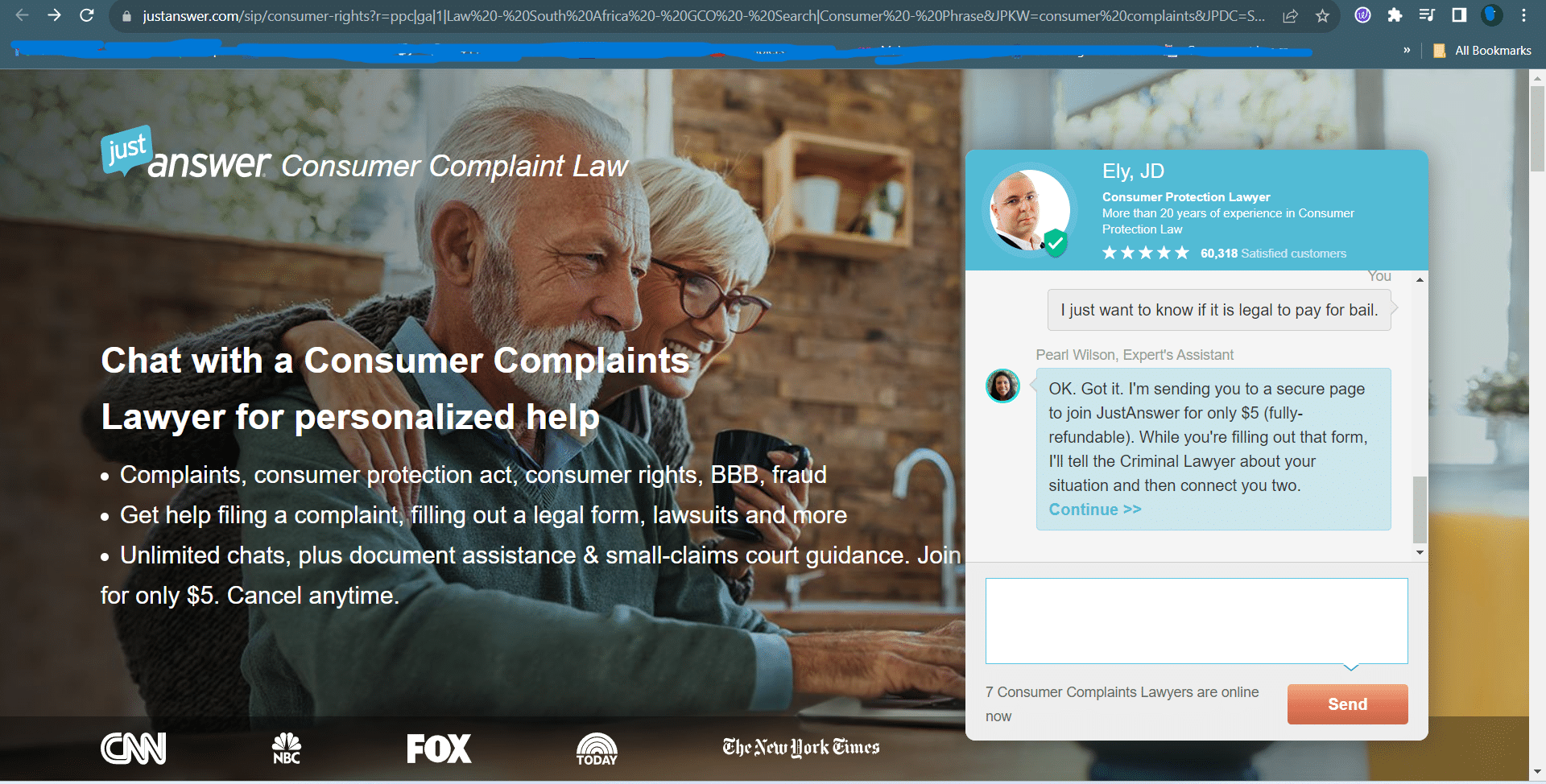Click the chat window scrollbar thumb

1420,510
